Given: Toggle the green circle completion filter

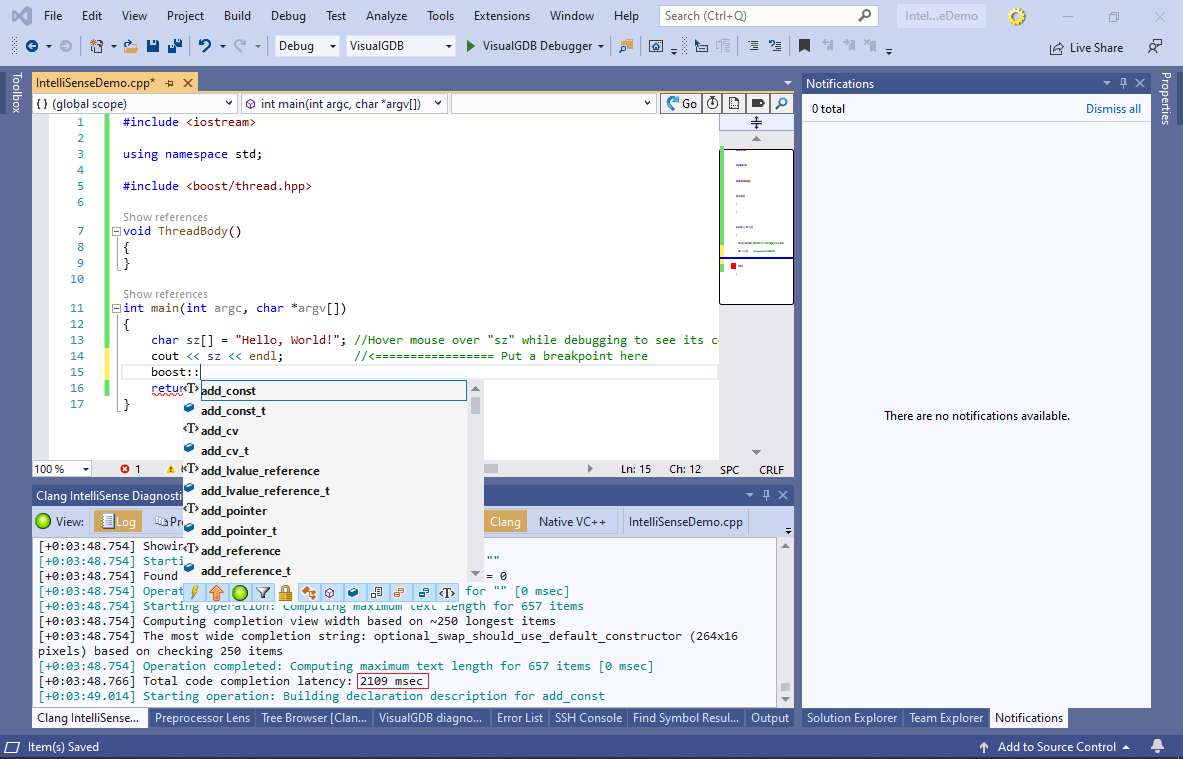Looking at the screenshot, I should click(x=239, y=592).
